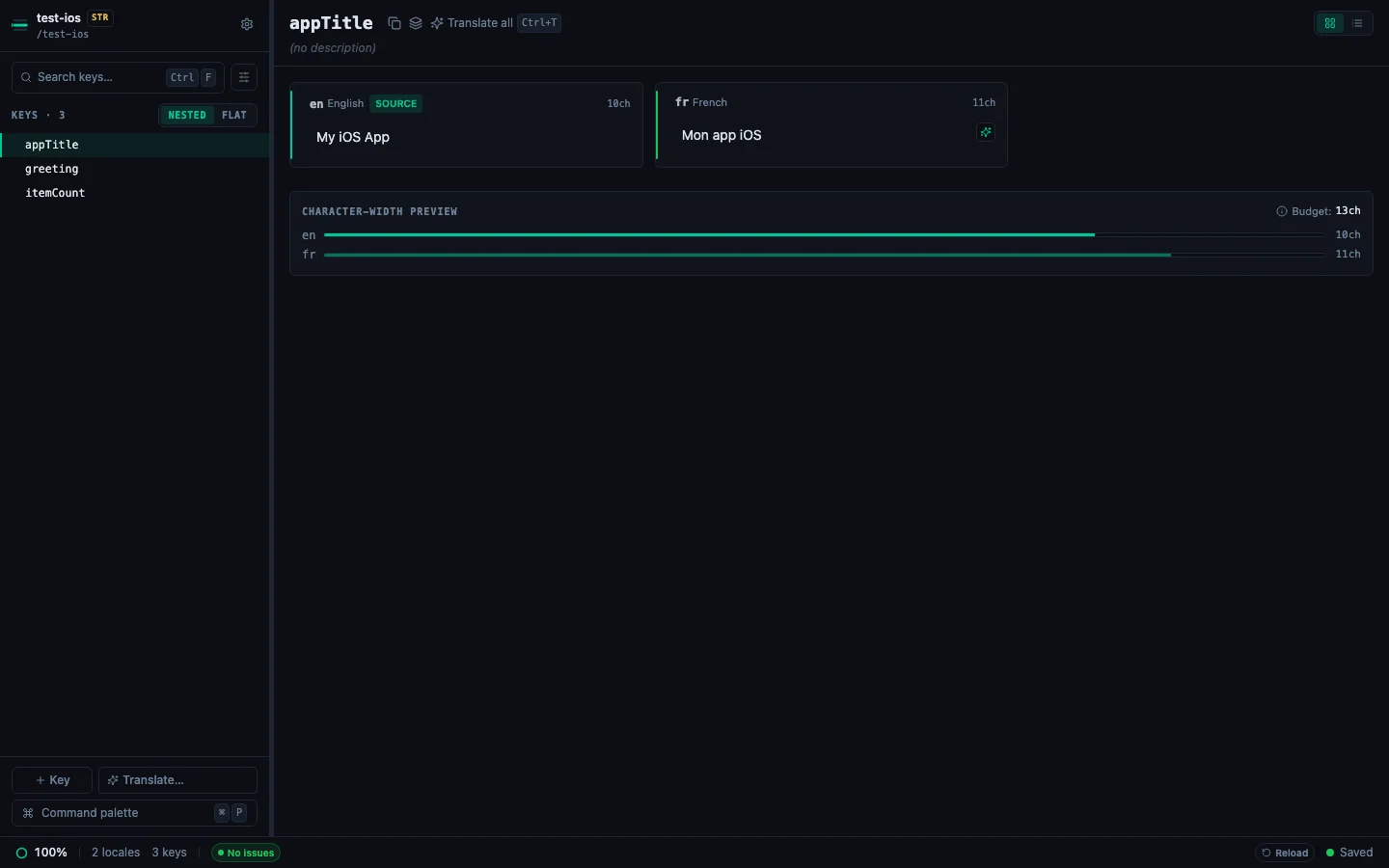
Task: Click the budget info icon
Action: (1282, 211)
